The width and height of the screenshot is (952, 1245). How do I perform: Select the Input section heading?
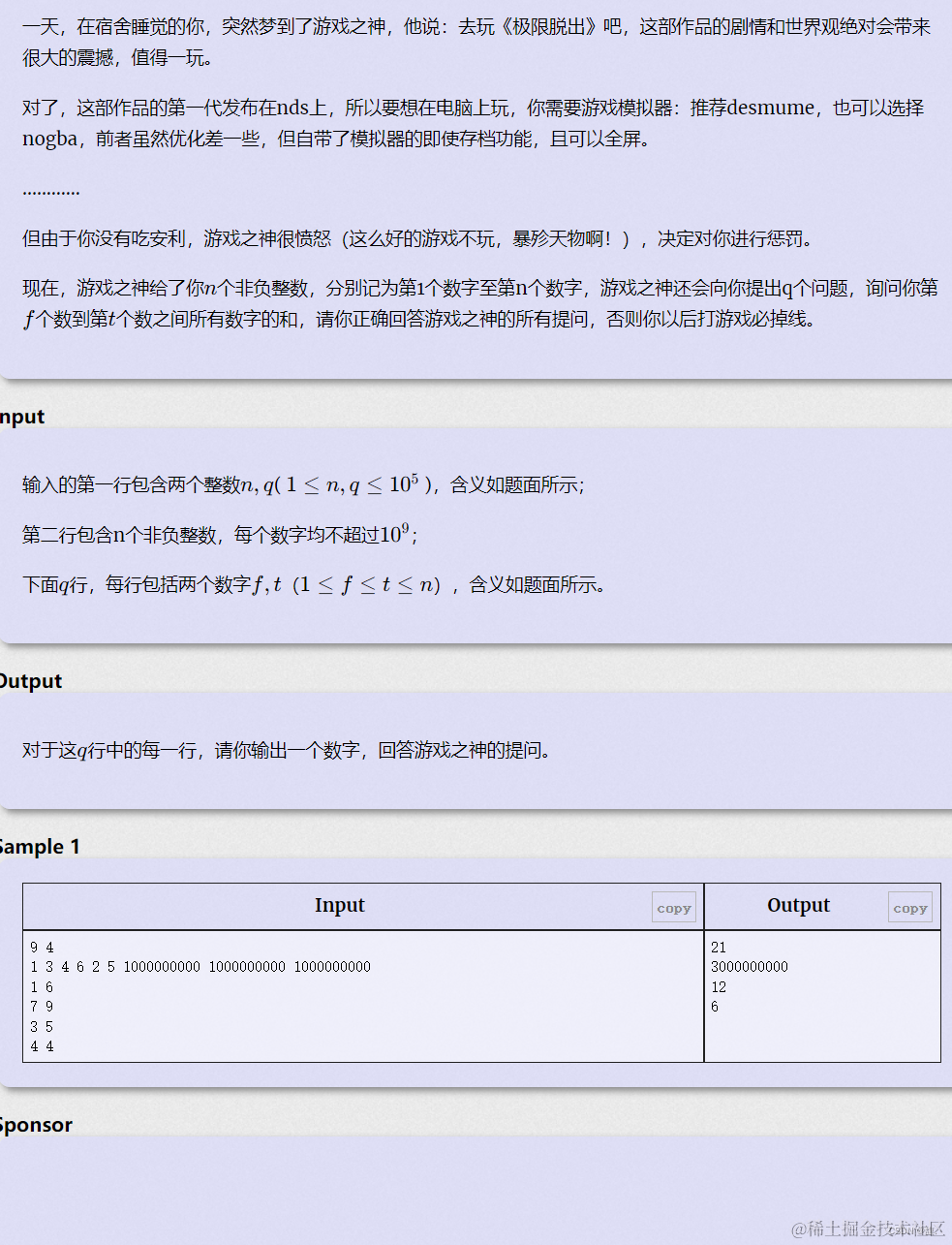pos(21,416)
